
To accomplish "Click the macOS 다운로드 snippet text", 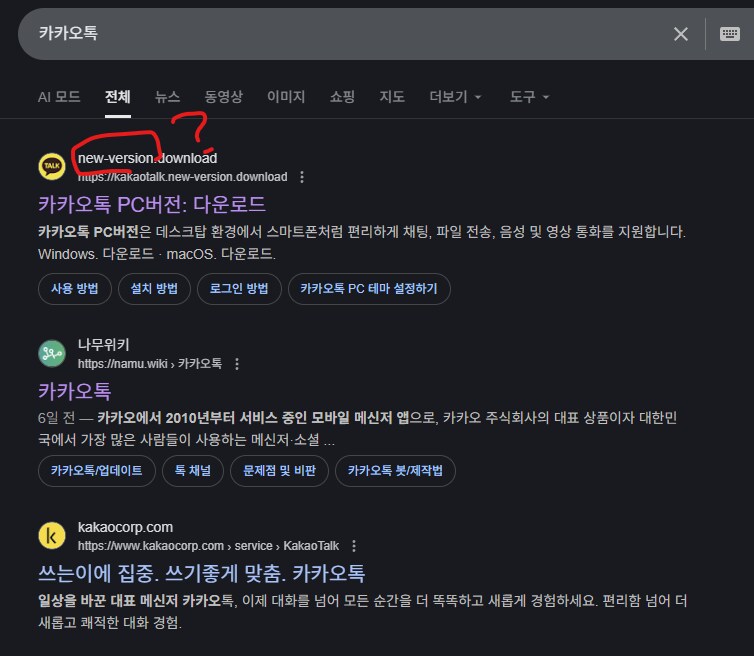I will (221, 254).
